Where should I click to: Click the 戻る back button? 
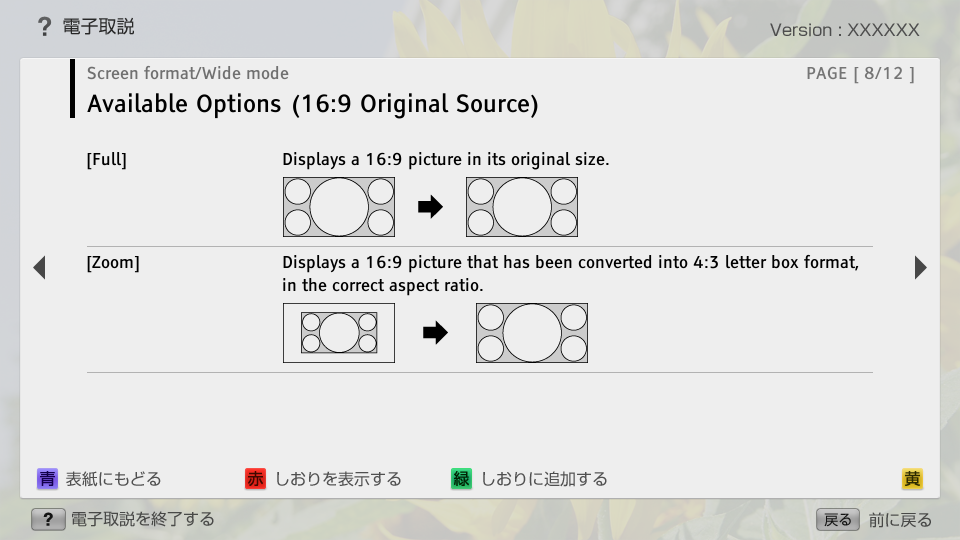click(837, 519)
